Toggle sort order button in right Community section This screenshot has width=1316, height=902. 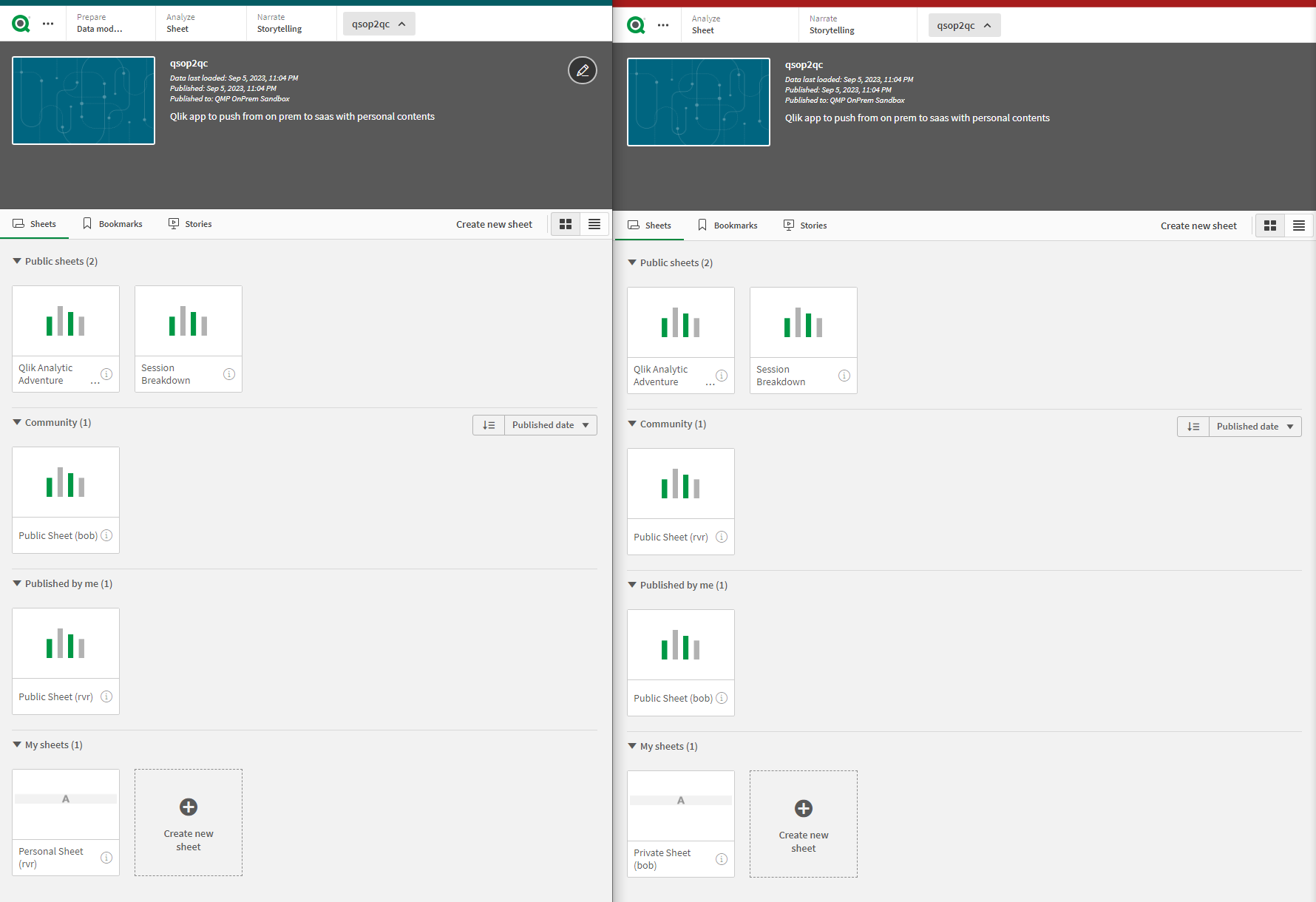coord(1193,427)
